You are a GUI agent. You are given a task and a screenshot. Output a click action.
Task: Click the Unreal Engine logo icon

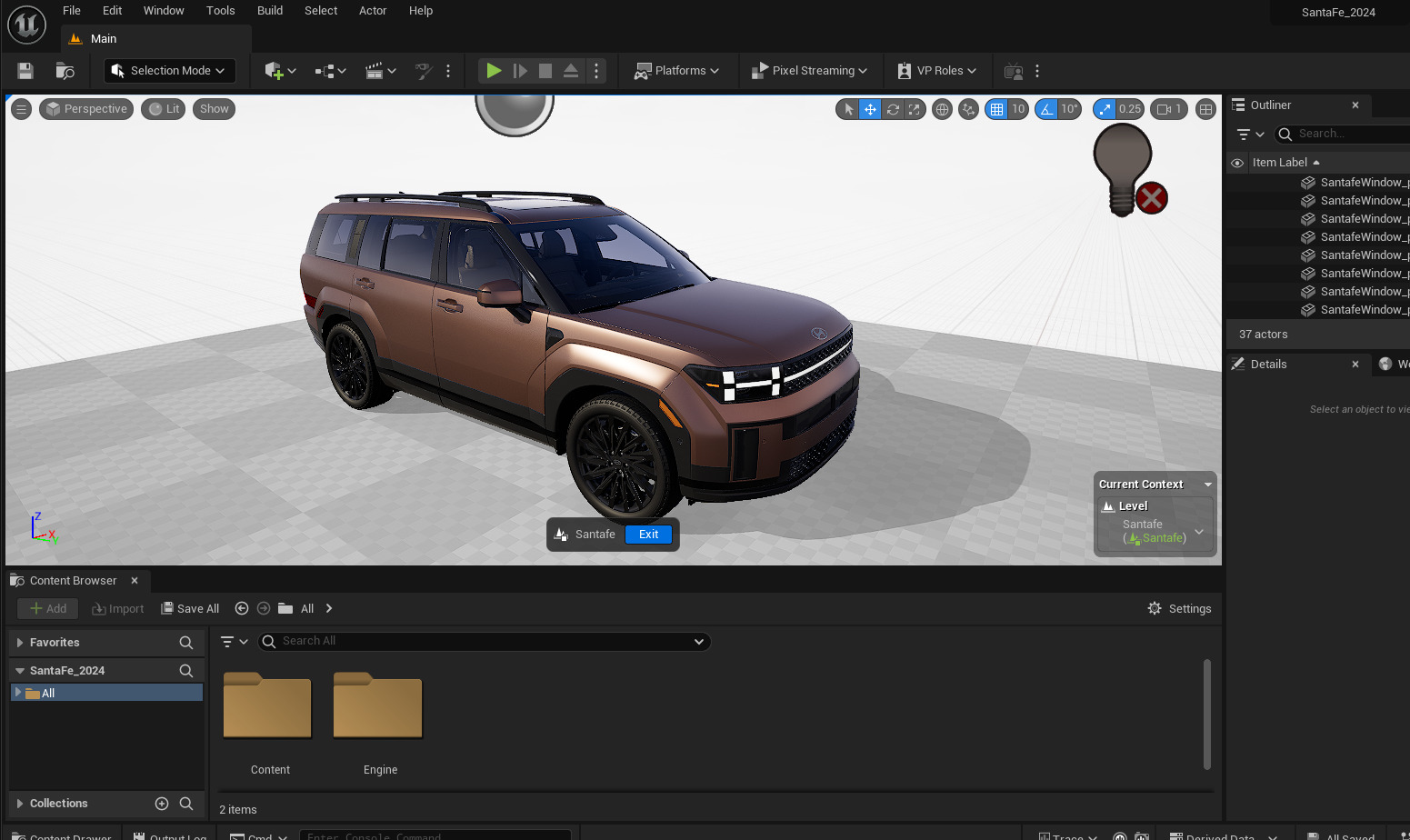26,25
